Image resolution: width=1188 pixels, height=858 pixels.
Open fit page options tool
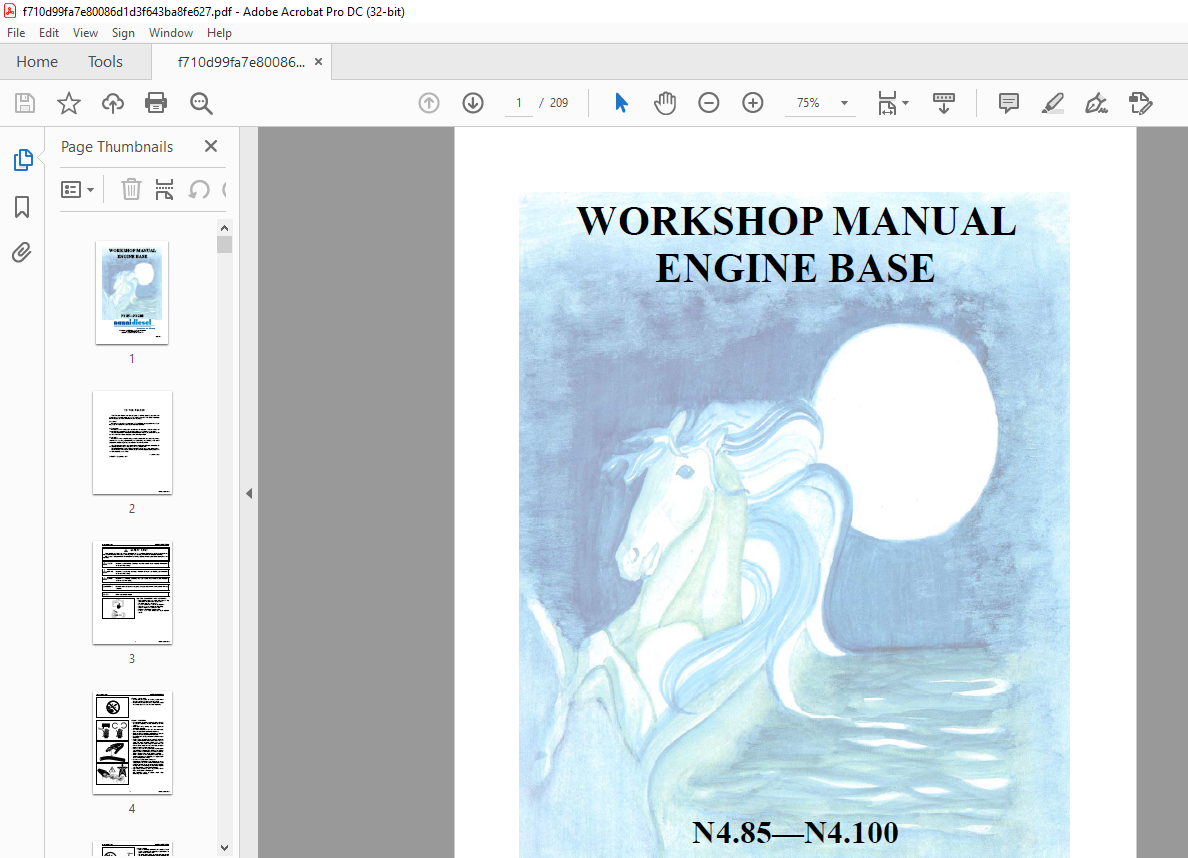[x=887, y=103]
